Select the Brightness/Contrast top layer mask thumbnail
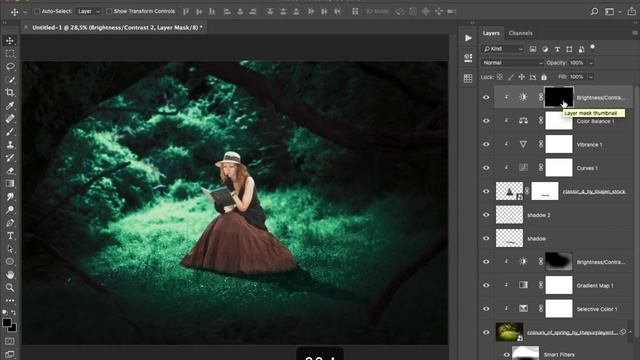The width and height of the screenshot is (640, 360). pos(559,97)
